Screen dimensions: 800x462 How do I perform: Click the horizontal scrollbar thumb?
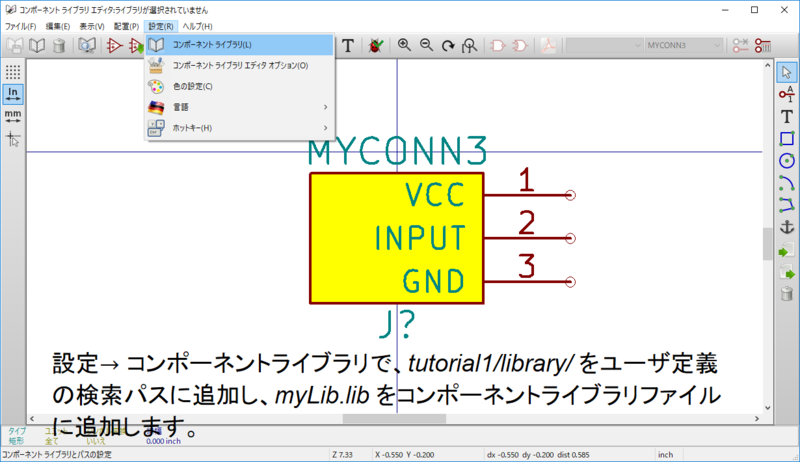point(394,419)
